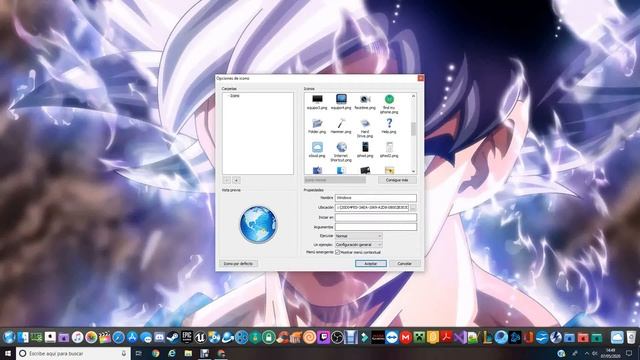Click the Cancelar button
This screenshot has height=360, width=640.
404,264
